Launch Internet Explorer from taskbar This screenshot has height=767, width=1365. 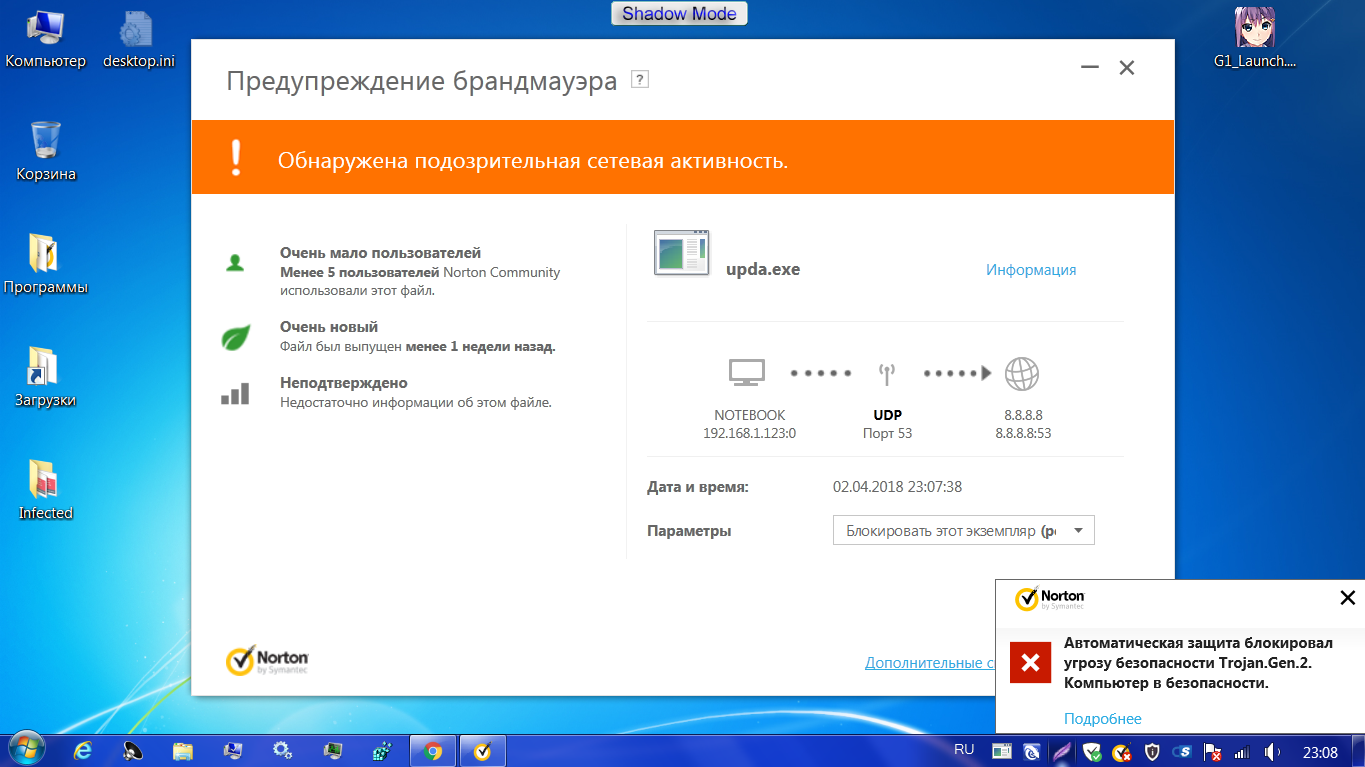(x=83, y=750)
